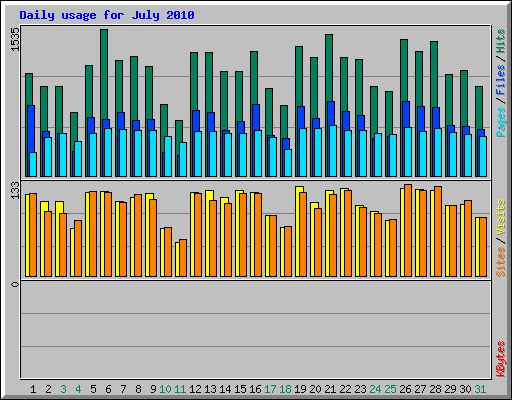Click the 1535 axis value label
Image resolution: width=512 pixels, height=400 pixels.
point(15,39)
